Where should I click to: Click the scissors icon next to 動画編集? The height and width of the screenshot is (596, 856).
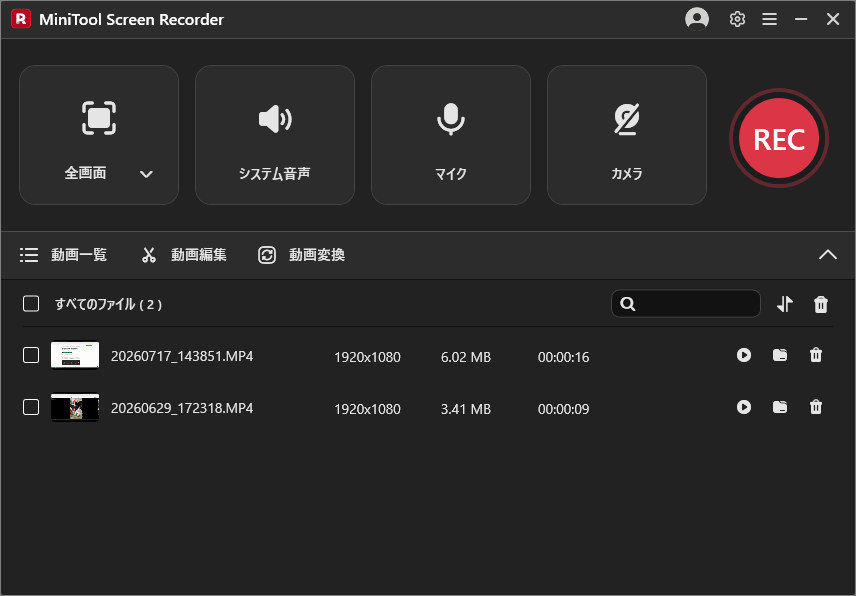coord(149,255)
